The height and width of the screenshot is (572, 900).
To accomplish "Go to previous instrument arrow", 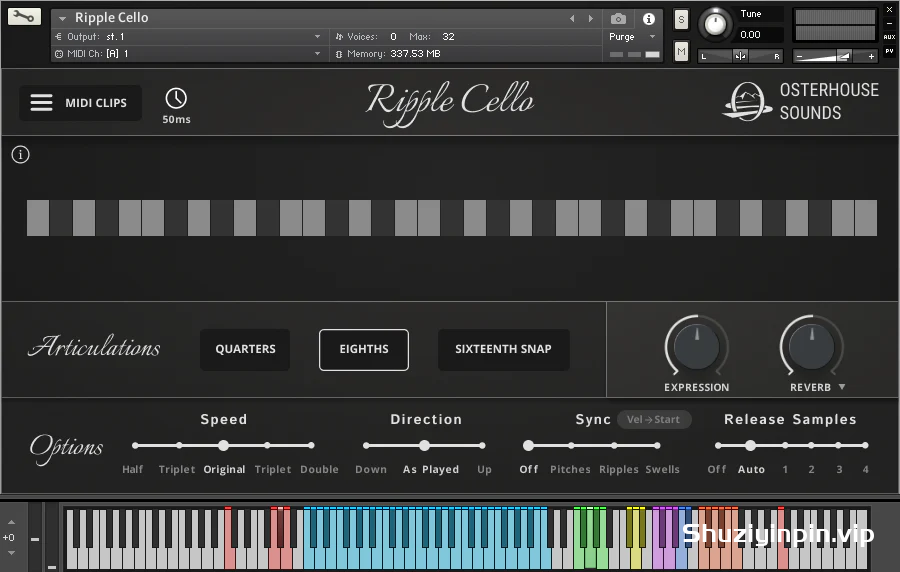I will pos(572,18).
